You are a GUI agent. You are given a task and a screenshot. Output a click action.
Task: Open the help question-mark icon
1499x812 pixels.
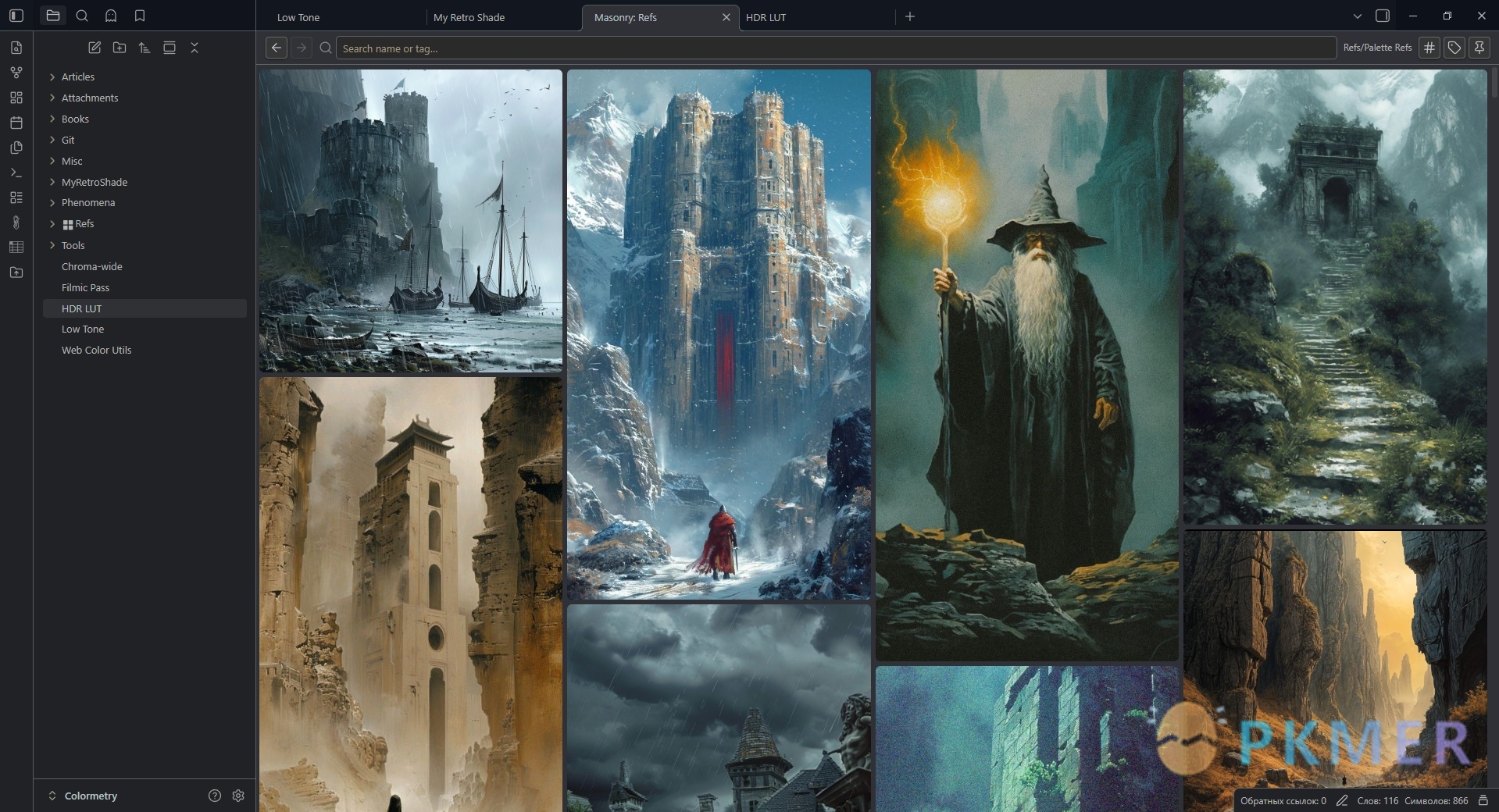pyautogui.click(x=215, y=796)
